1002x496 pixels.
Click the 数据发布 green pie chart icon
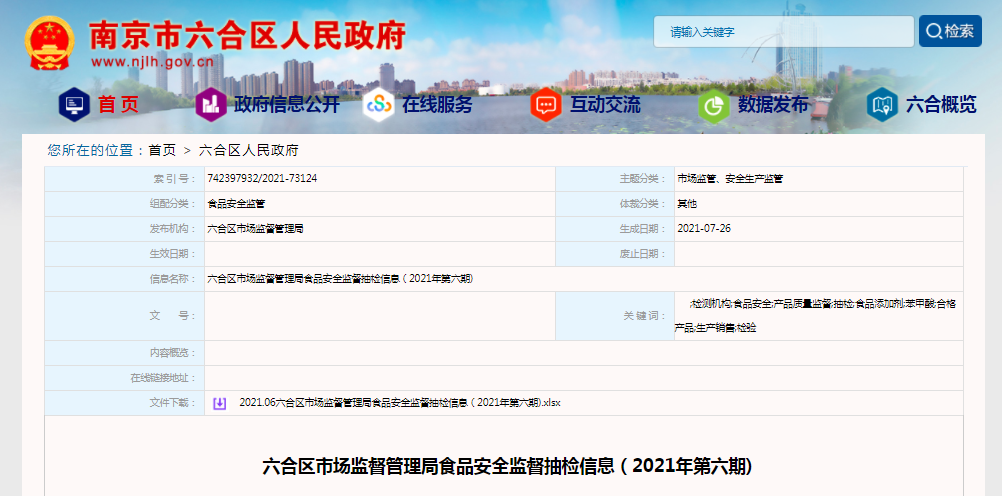tap(714, 103)
